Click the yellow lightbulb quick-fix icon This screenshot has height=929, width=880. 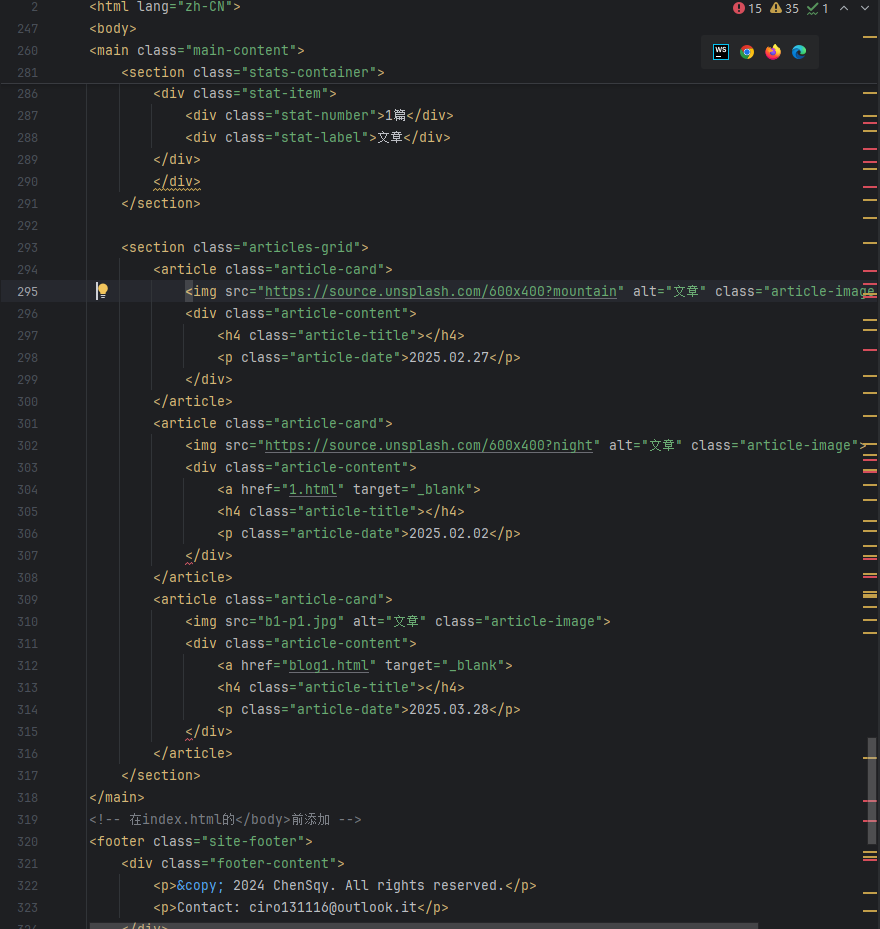point(102,291)
